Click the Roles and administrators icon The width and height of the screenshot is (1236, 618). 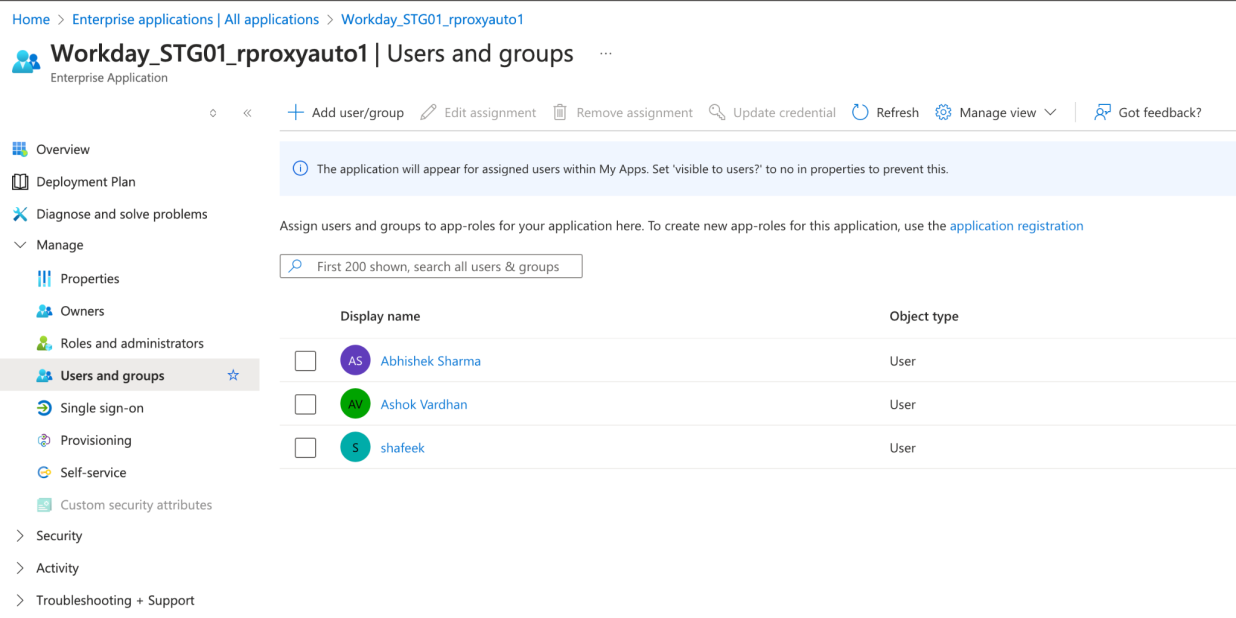44,343
